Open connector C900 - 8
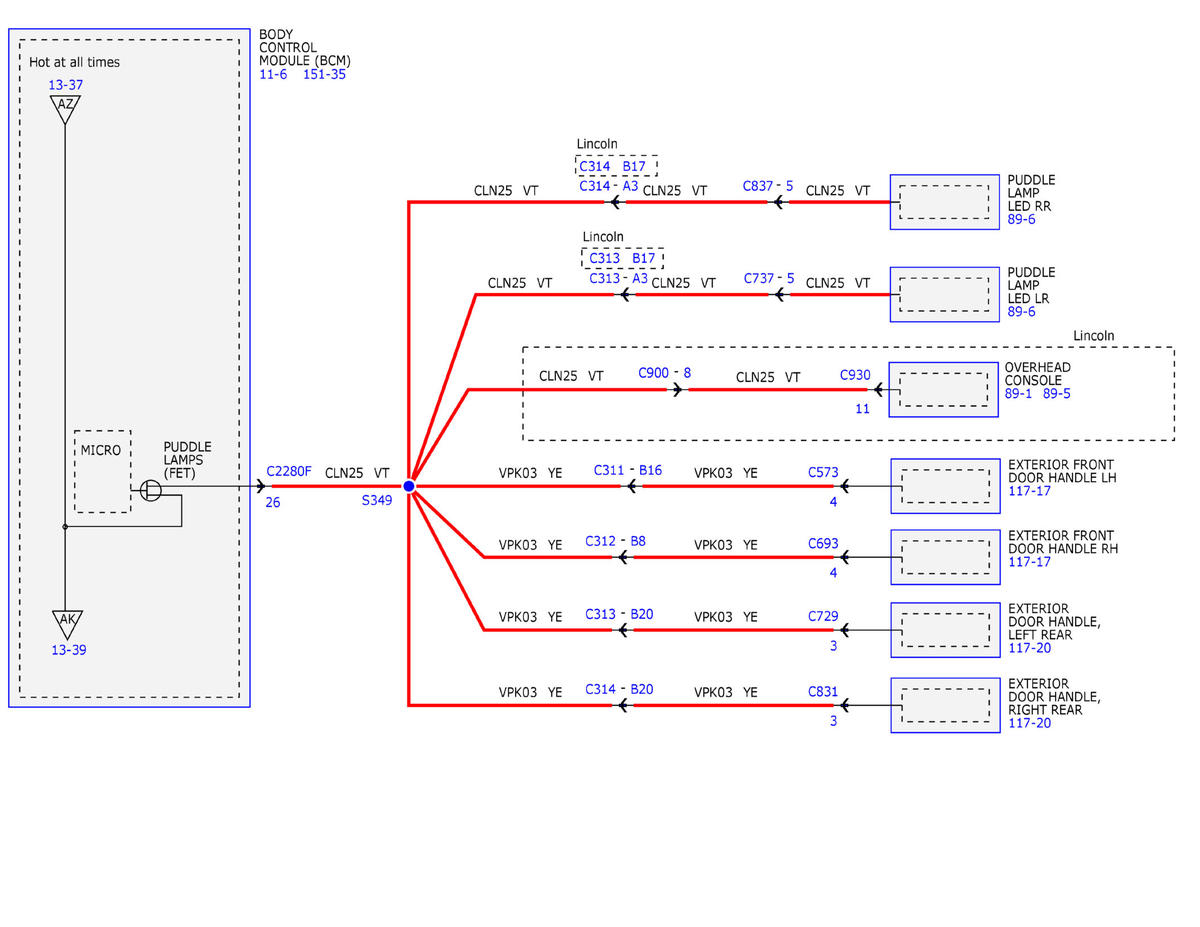Viewport: 1200px width, 927px height. click(x=665, y=372)
